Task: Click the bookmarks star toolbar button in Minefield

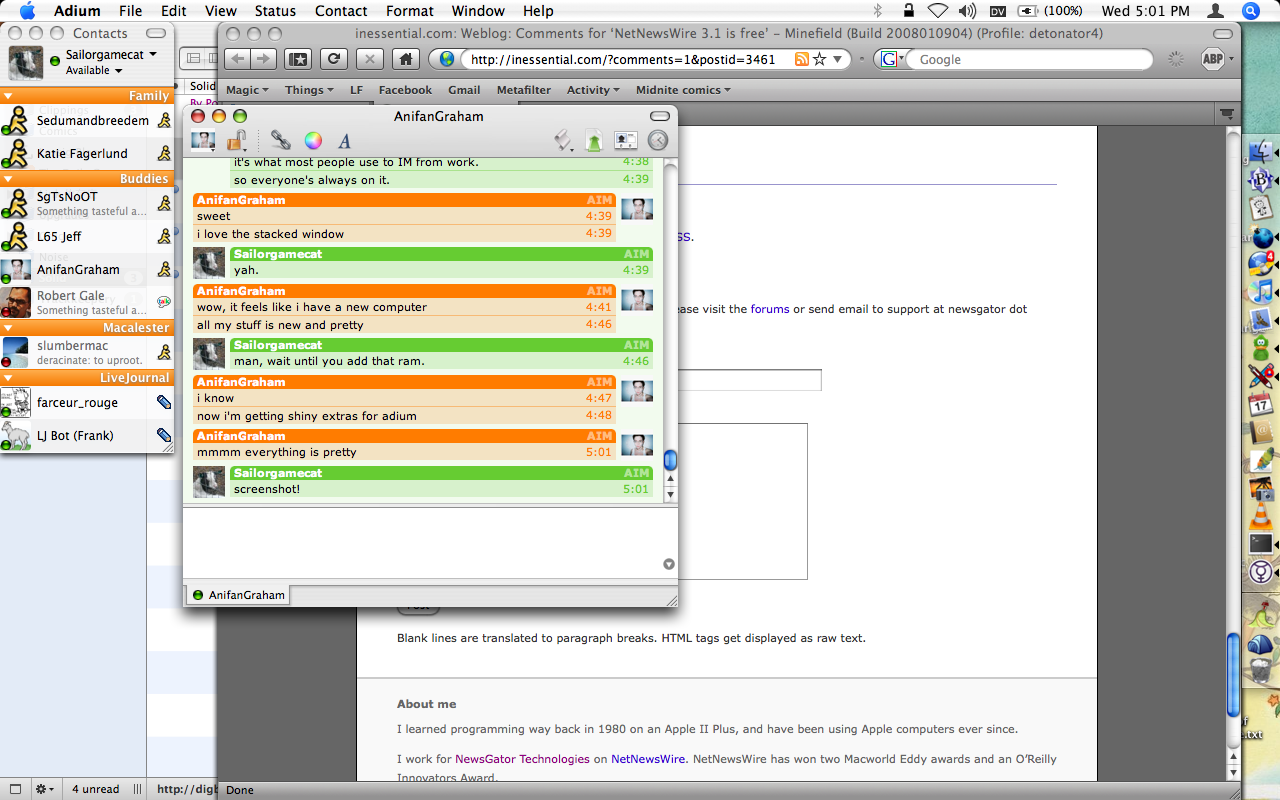Action: [298, 59]
